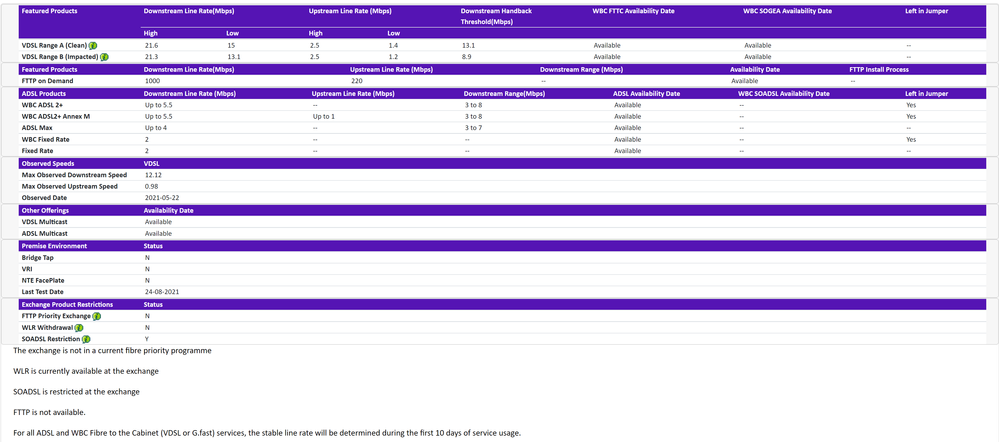Click the WBC ADSL2+ Annex M label
Screen dimensions: 999x442
coord(56,116)
